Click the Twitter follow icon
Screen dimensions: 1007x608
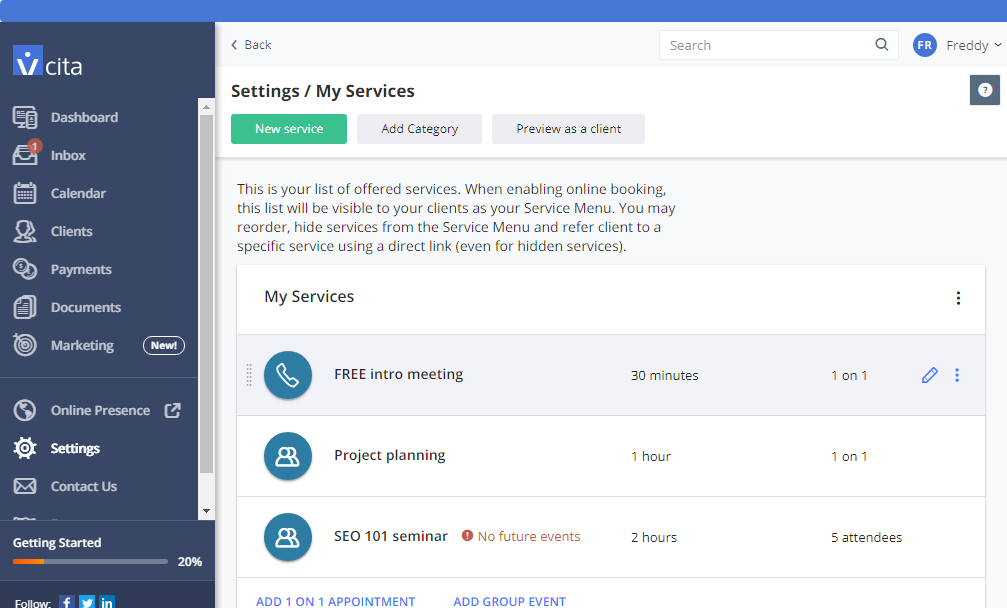(87, 601)
